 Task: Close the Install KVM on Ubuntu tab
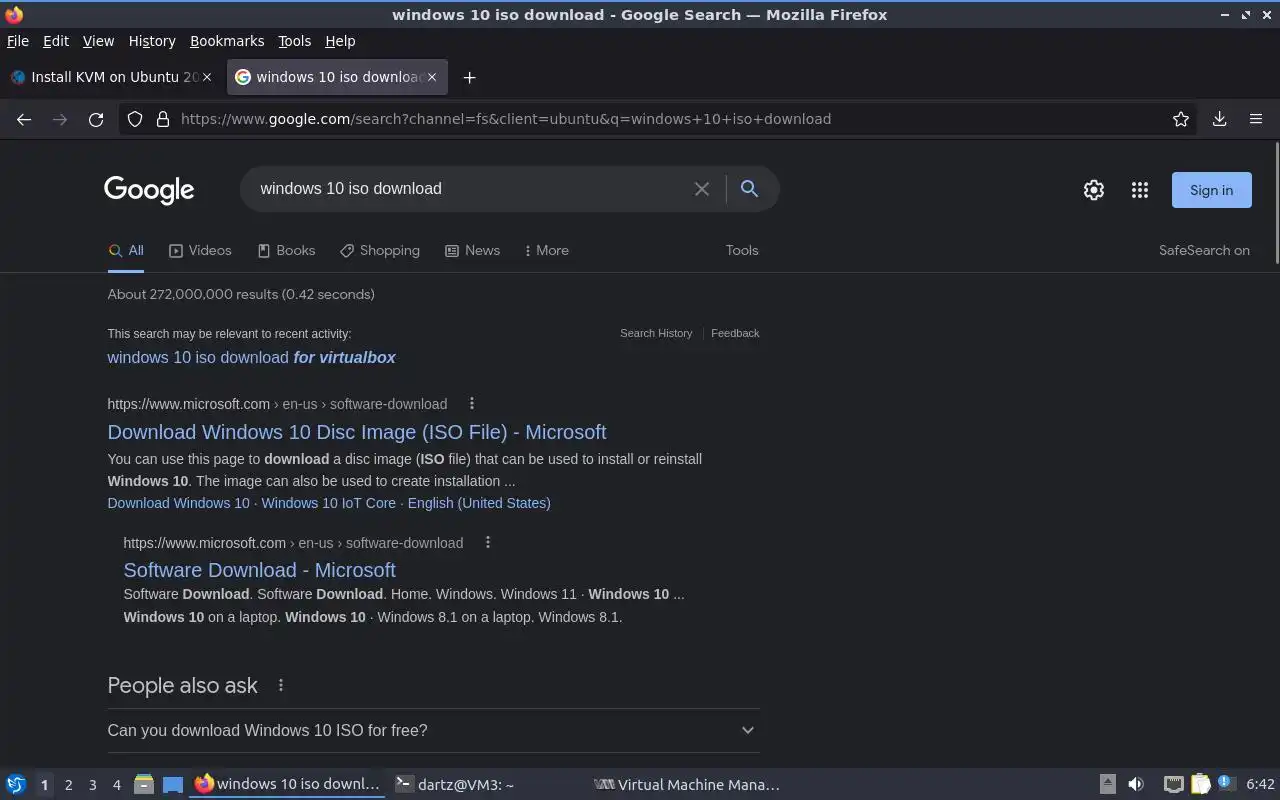[x=207, y=77]
